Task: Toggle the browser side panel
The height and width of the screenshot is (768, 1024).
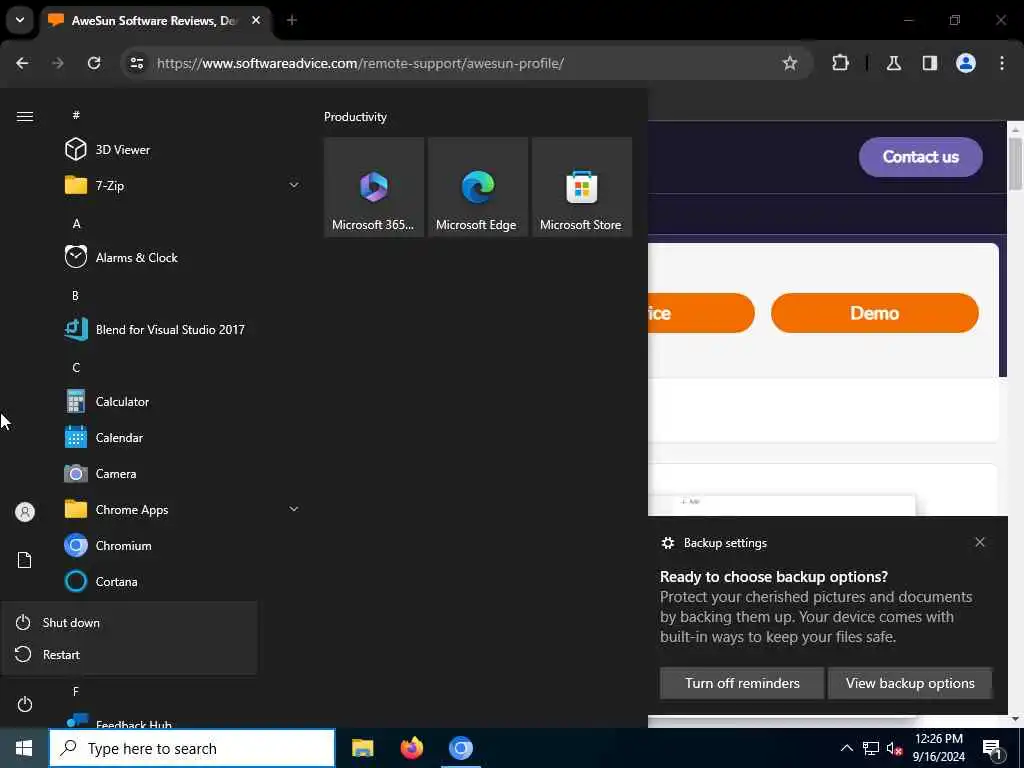Action: point(930,63)
